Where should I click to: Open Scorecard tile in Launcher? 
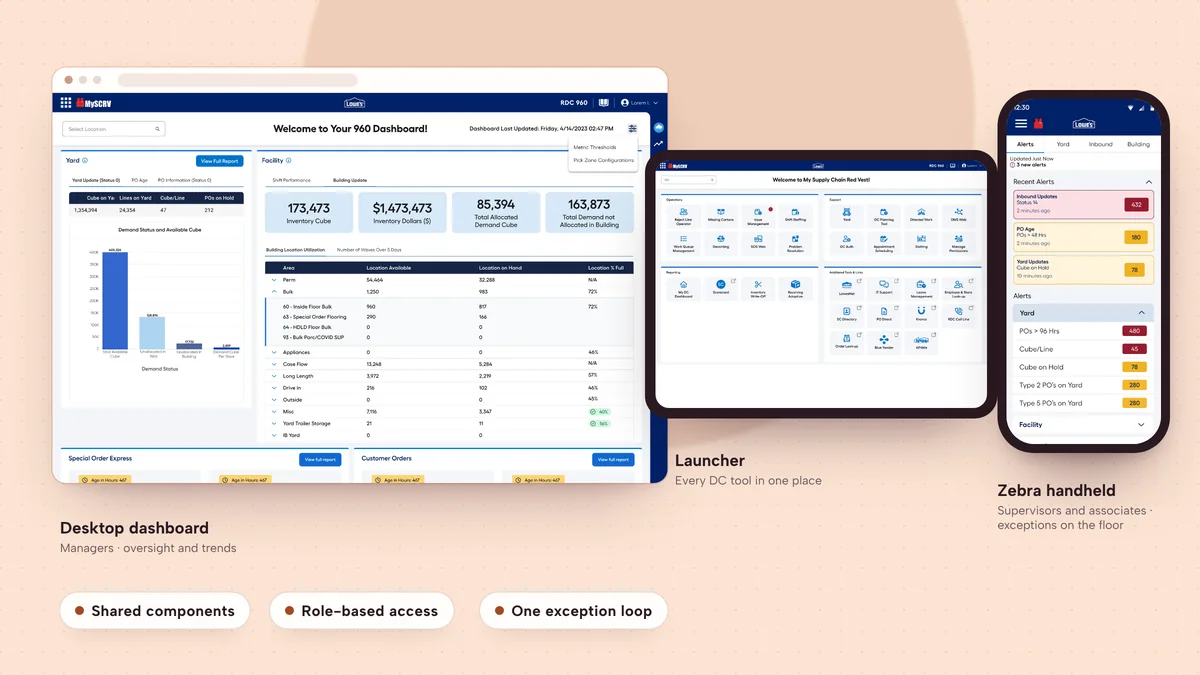[720, 288]
